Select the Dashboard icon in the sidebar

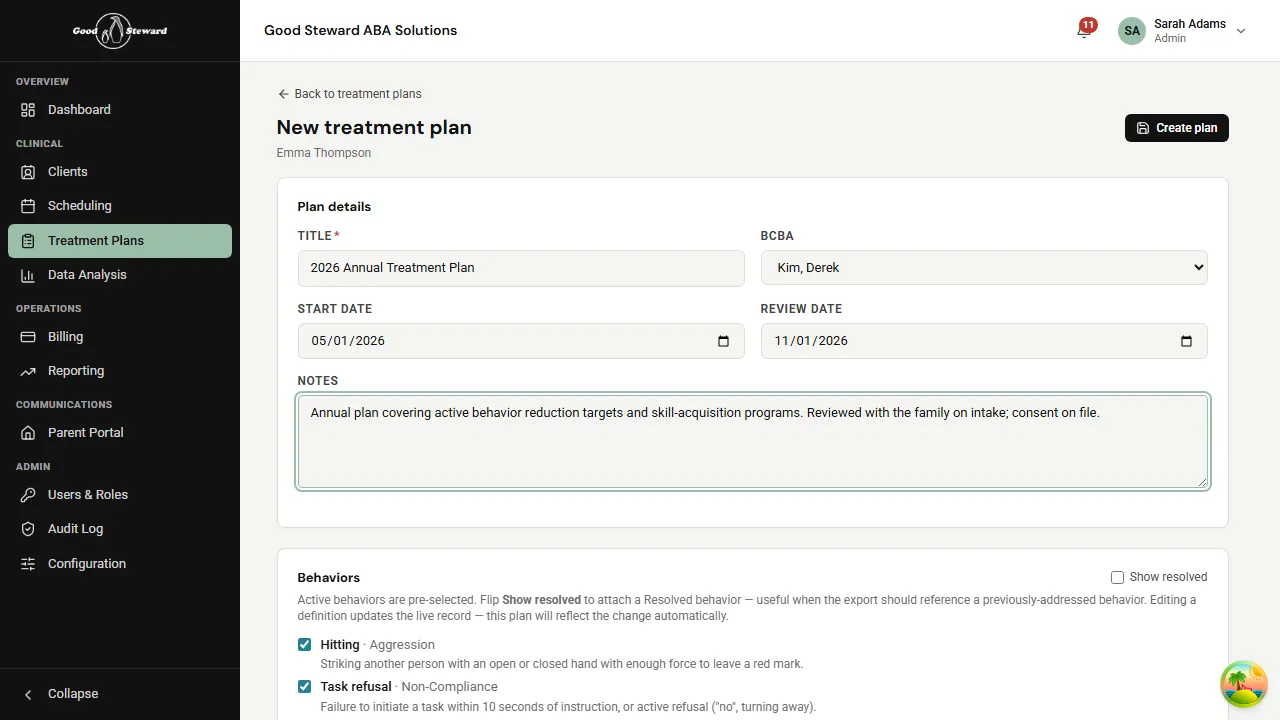pyautogui.click(x=27, y=109)
